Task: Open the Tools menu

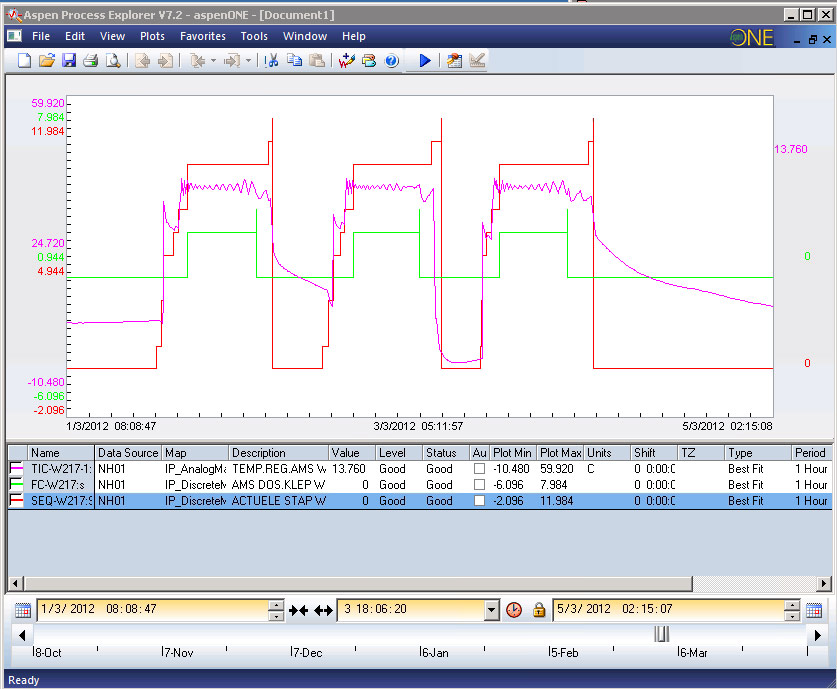Action: 254,36
